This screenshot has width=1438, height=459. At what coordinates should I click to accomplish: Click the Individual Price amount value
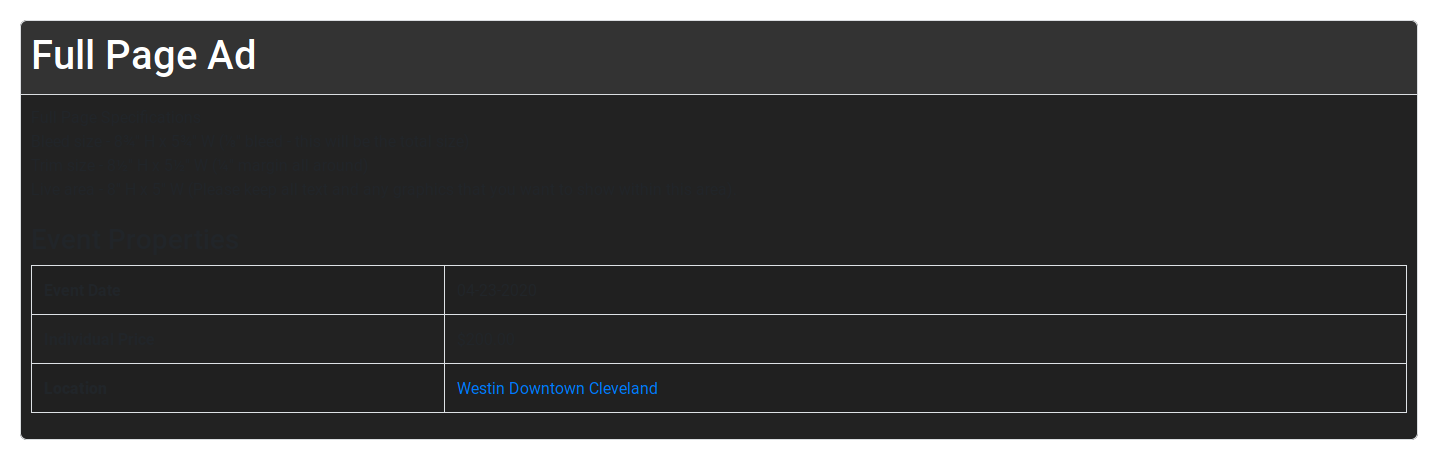pos(487,340)
